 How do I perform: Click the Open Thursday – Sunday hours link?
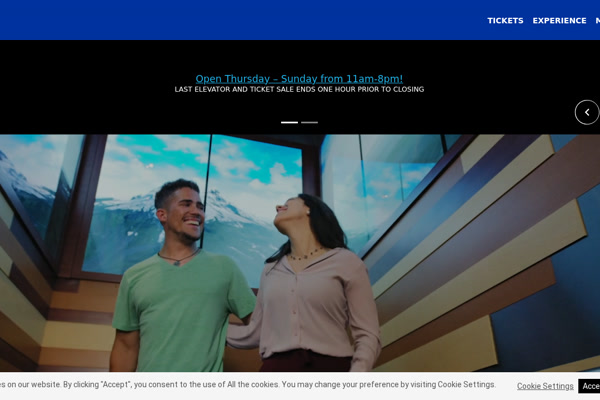click(x=299, y=78)
